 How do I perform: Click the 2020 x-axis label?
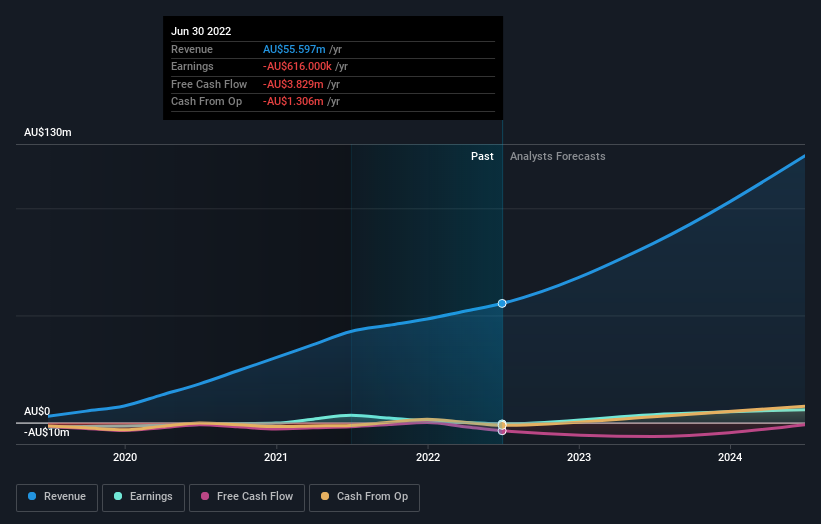click(x=125, y=457)
